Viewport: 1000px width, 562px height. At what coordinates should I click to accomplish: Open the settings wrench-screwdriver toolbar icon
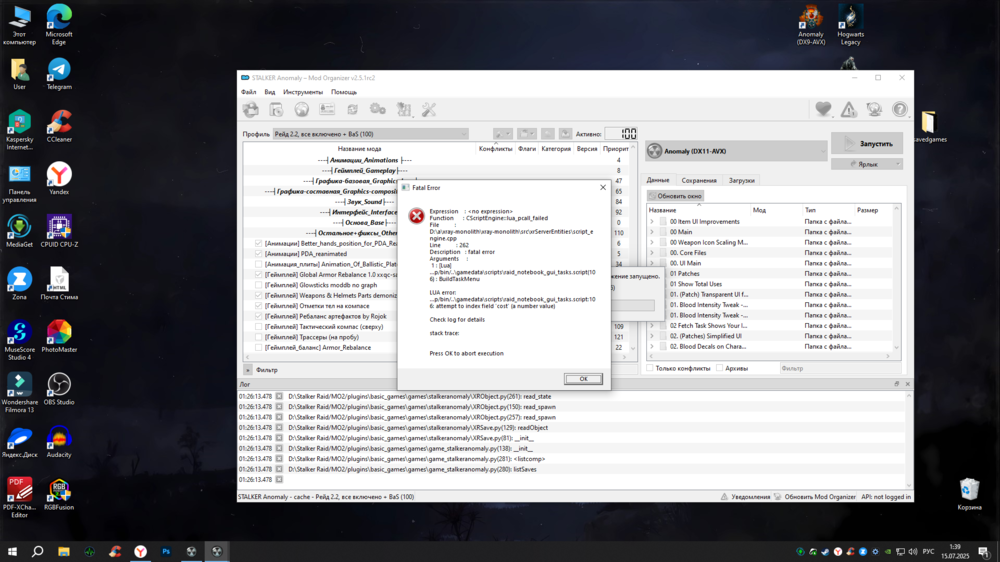(x=429, y=110)
